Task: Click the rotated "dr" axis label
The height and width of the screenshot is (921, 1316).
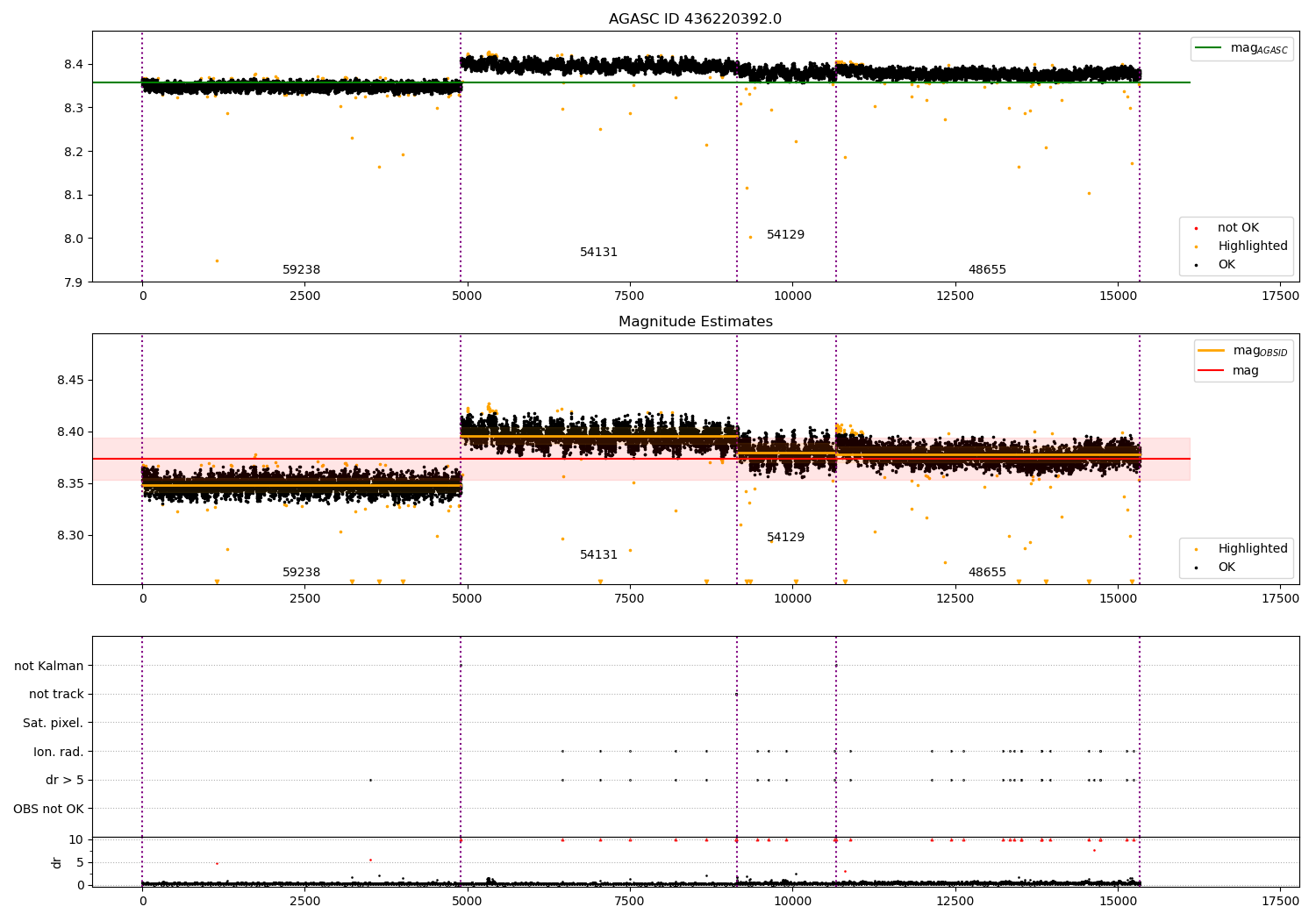Action: coord(57,862)
